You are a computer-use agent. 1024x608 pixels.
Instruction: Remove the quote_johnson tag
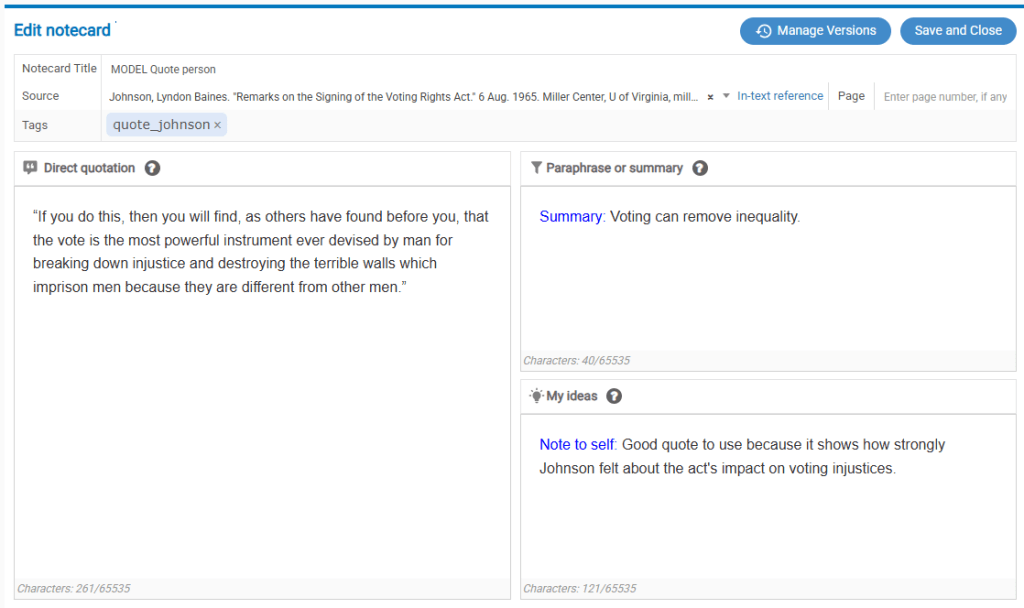218,124
